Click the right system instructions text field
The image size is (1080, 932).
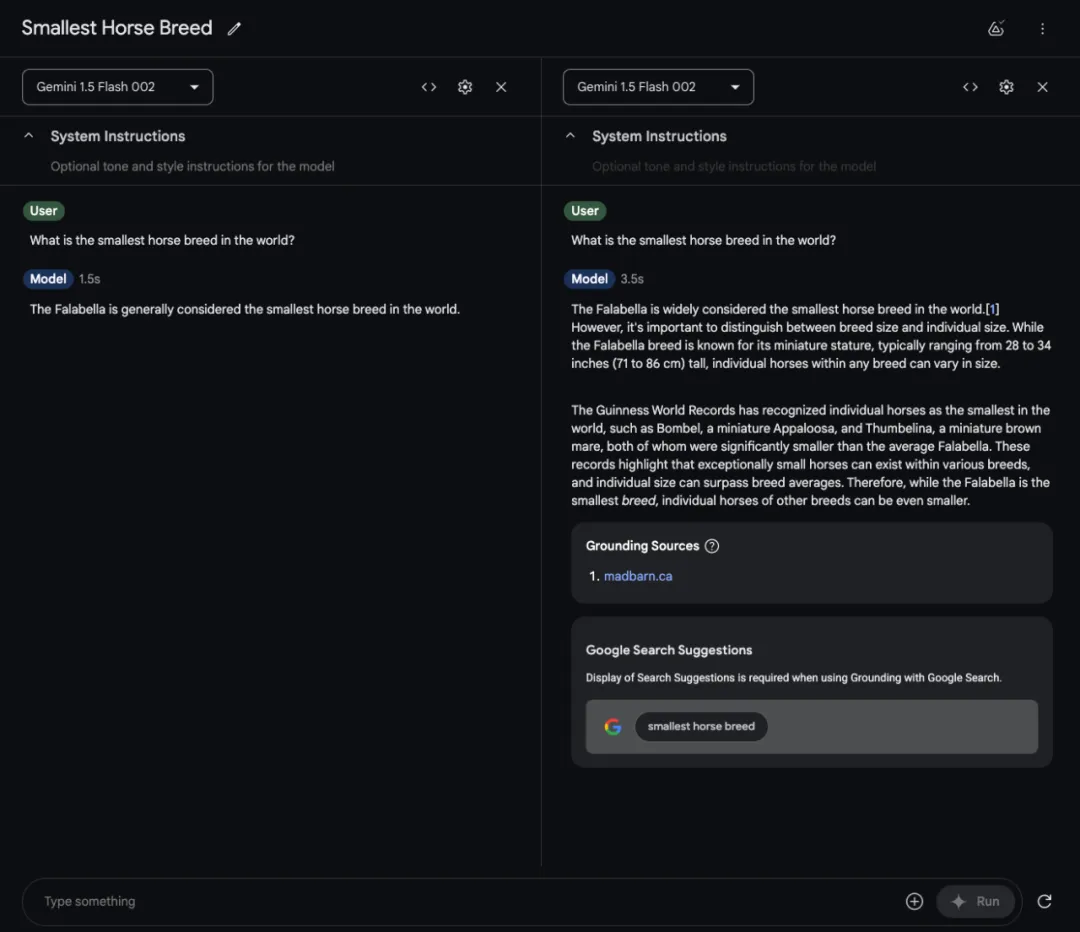click(x=734, y=166)
